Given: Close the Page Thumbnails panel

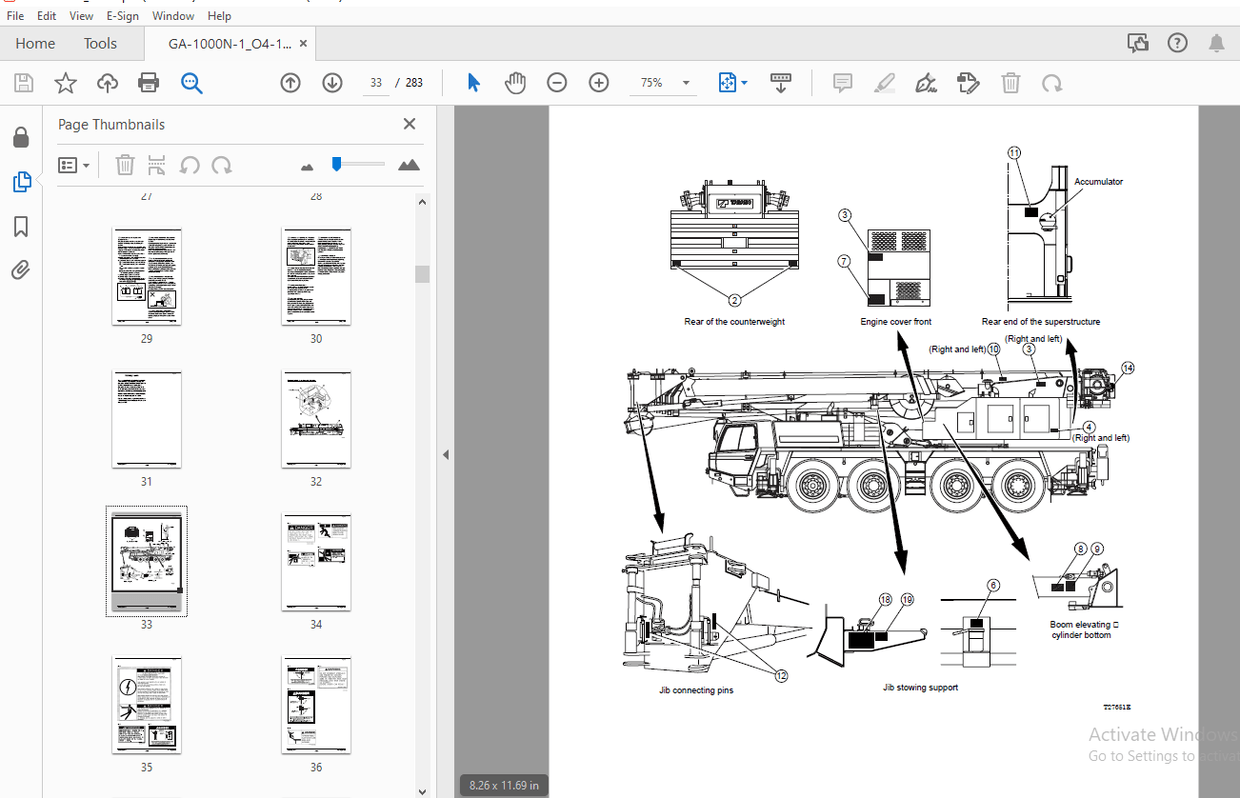Looking at the screenshot, I should pos(409,123).
